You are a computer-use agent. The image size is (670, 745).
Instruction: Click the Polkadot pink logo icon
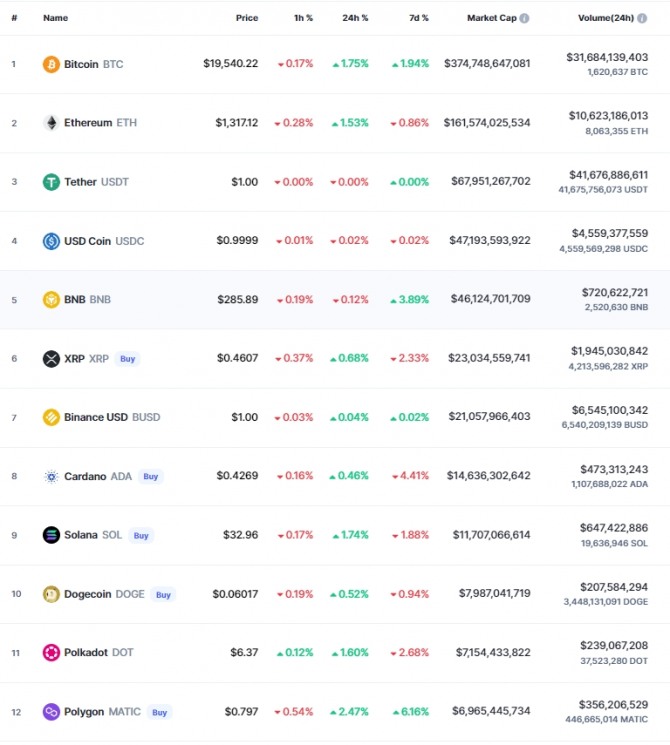[x=51, y=652]
